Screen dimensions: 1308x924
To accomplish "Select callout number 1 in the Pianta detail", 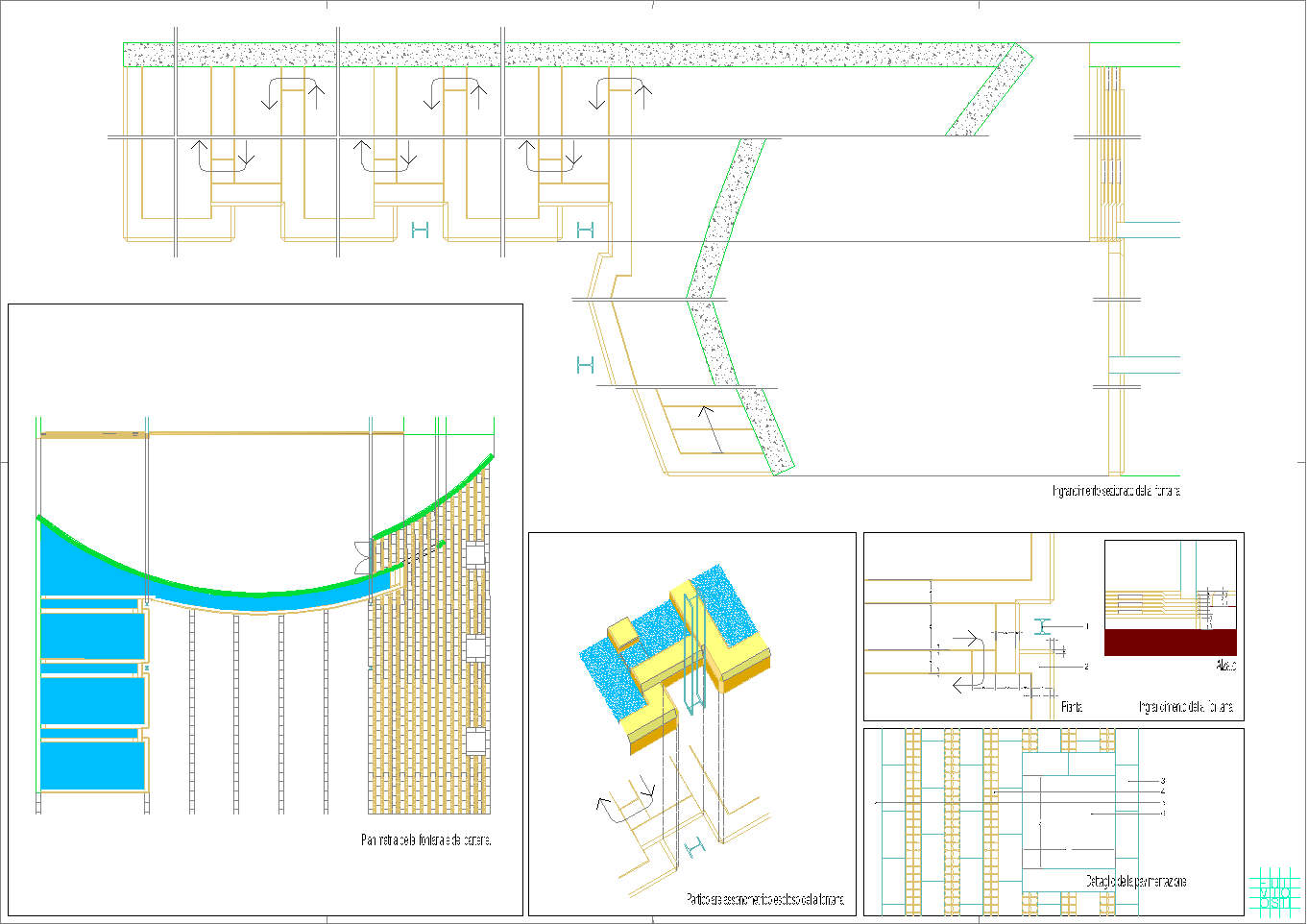I will [x=1086, y=626].
